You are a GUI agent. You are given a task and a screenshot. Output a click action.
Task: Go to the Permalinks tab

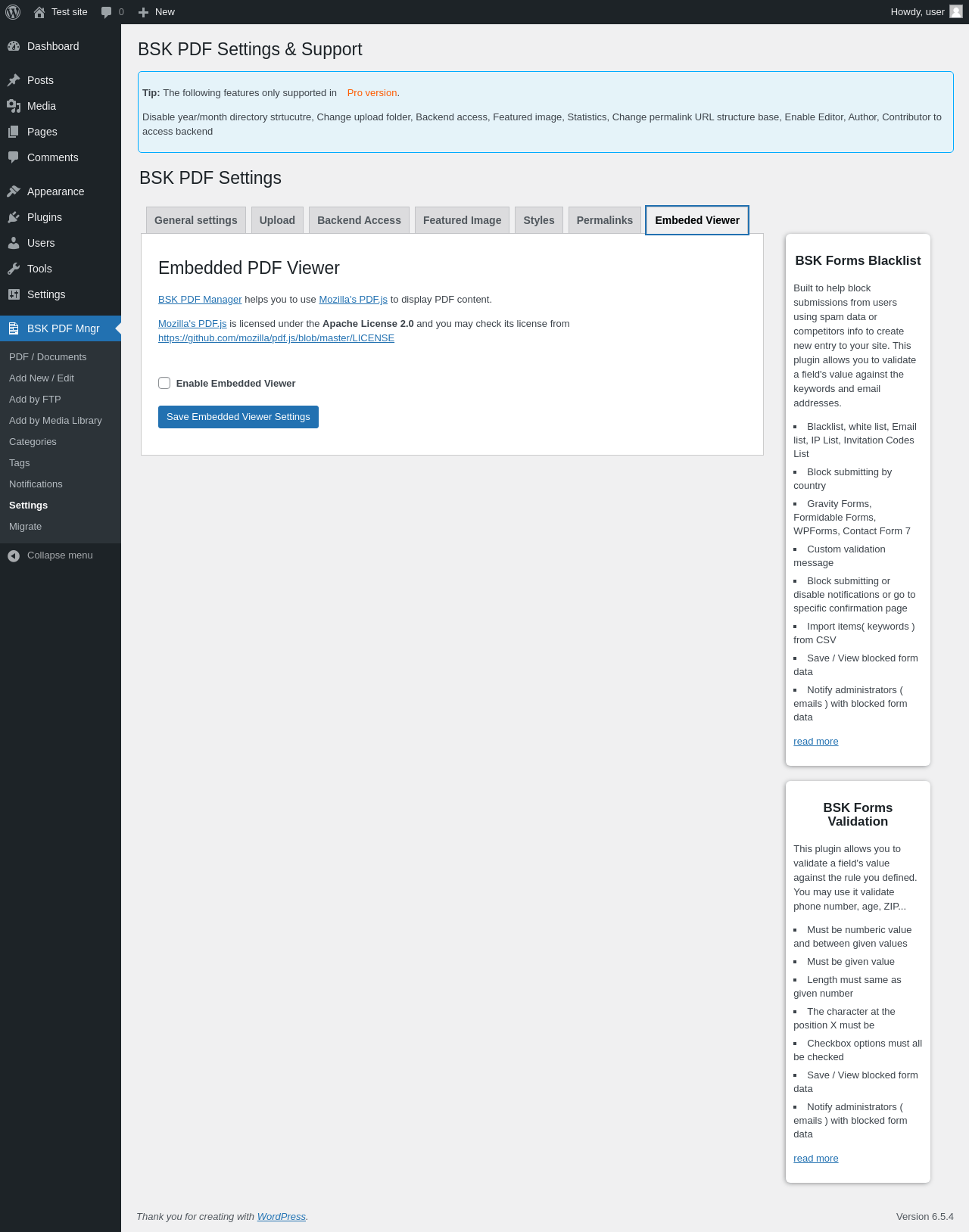click(605, 220)
